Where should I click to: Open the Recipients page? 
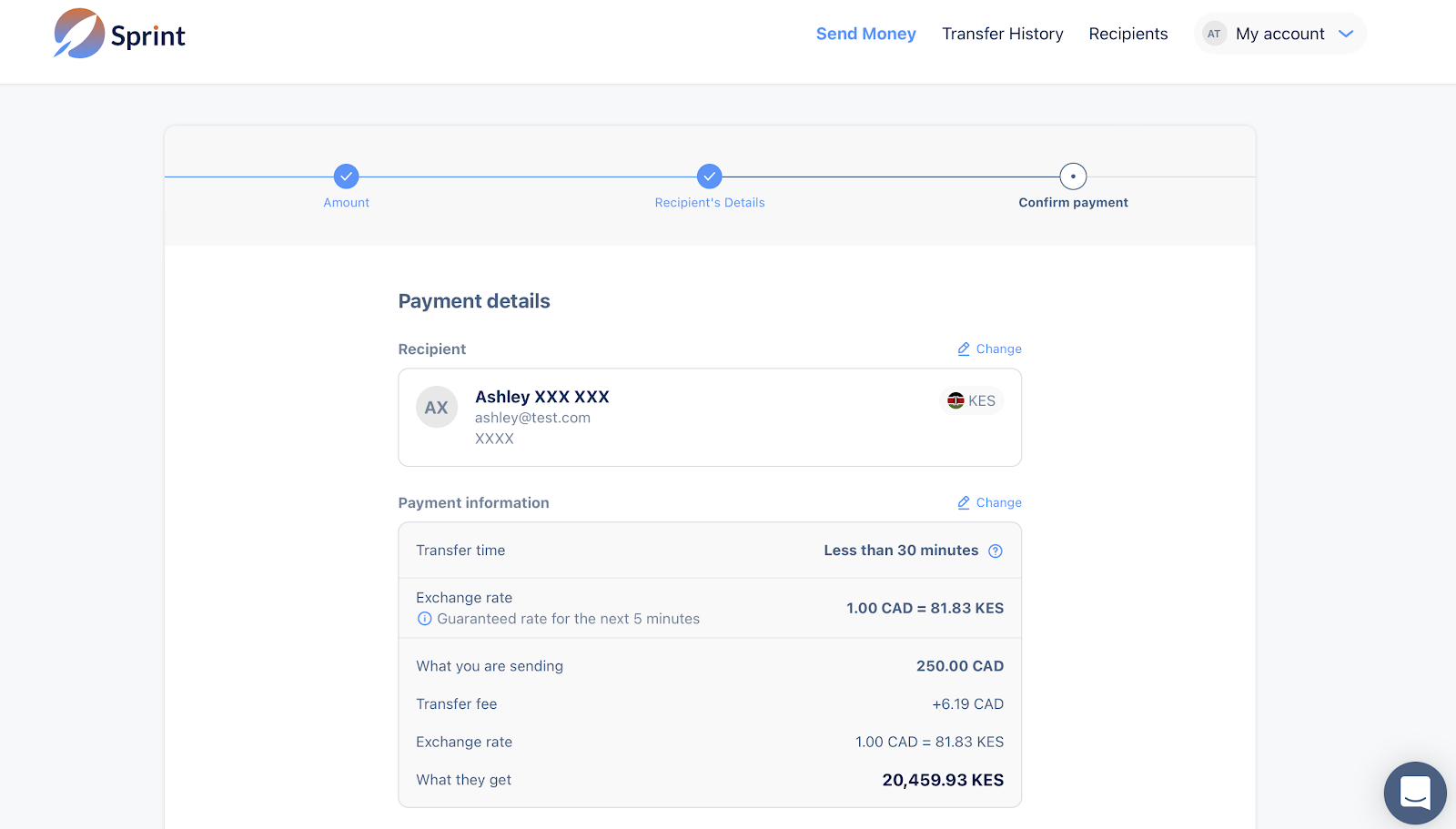(x=1127, y=34)
